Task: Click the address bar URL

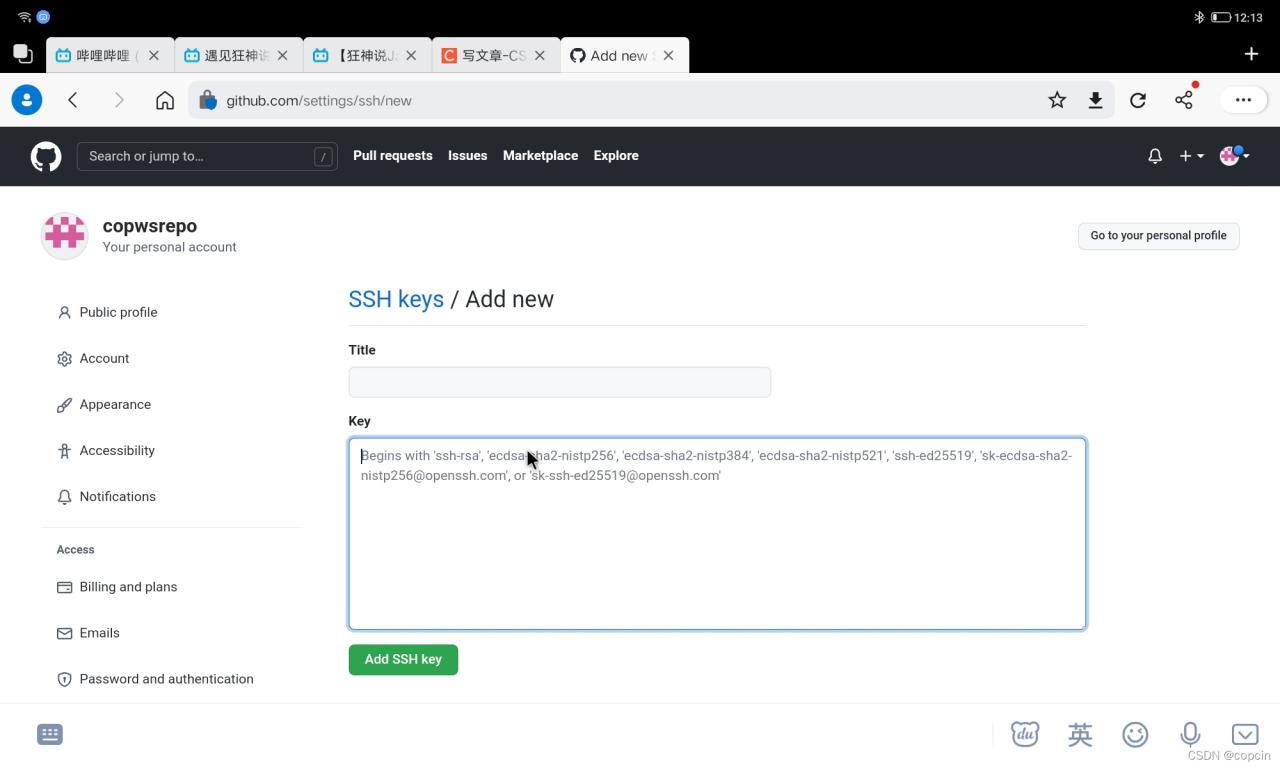Action: pos(319,101)
